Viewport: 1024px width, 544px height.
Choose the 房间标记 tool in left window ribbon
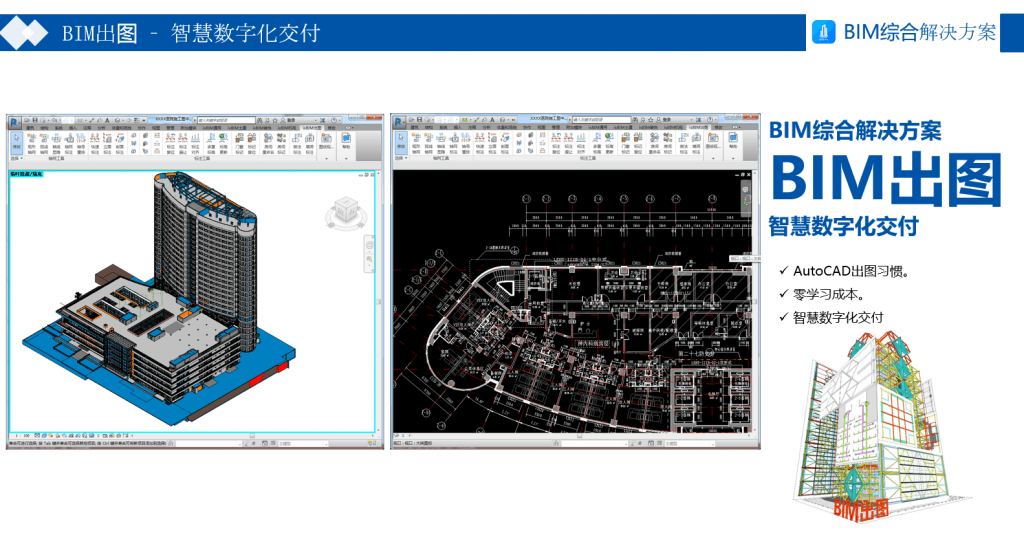click(x=281, y=143)
